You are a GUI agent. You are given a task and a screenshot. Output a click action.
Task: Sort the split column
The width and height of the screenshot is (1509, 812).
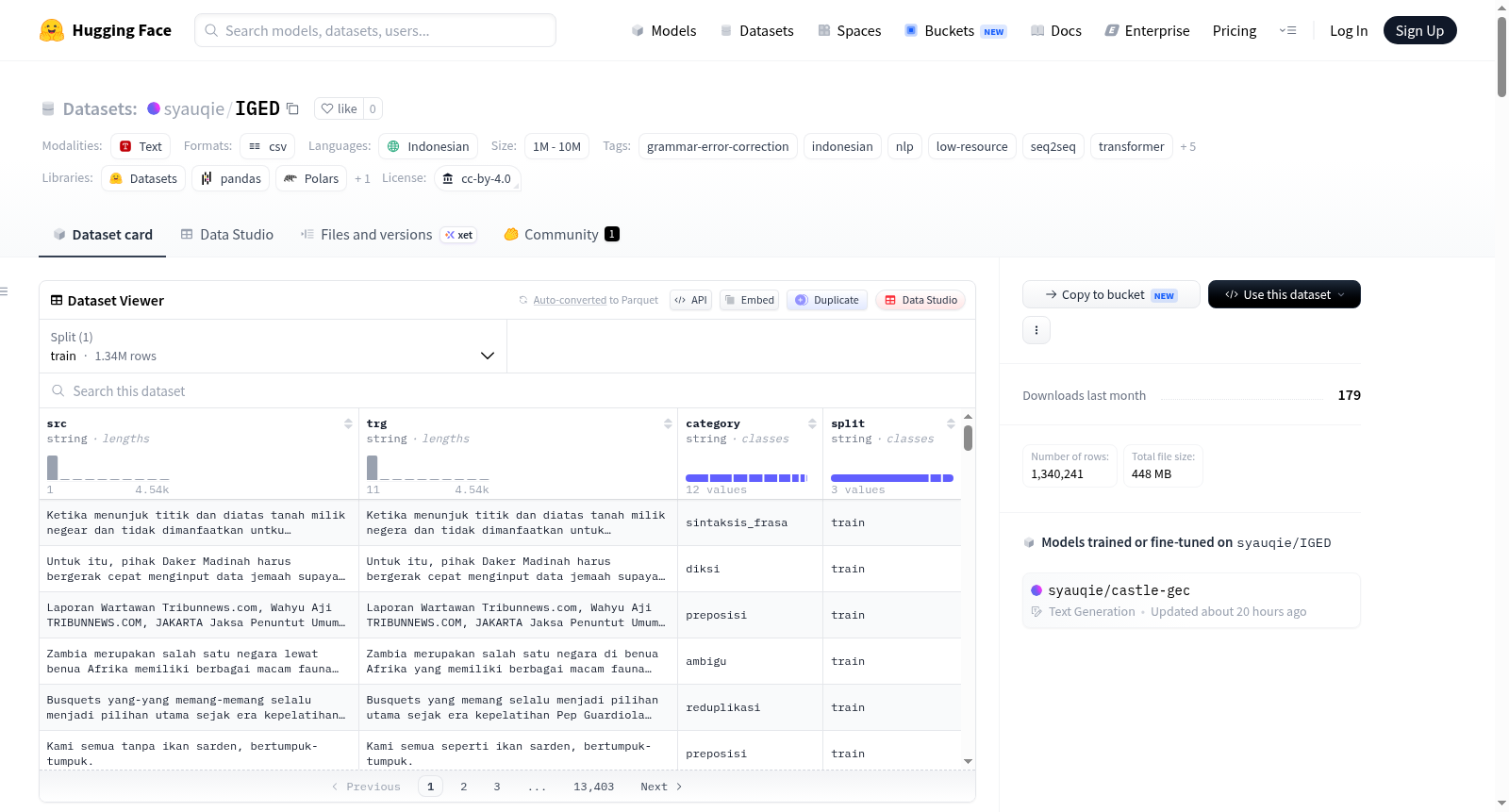(951, 423)
